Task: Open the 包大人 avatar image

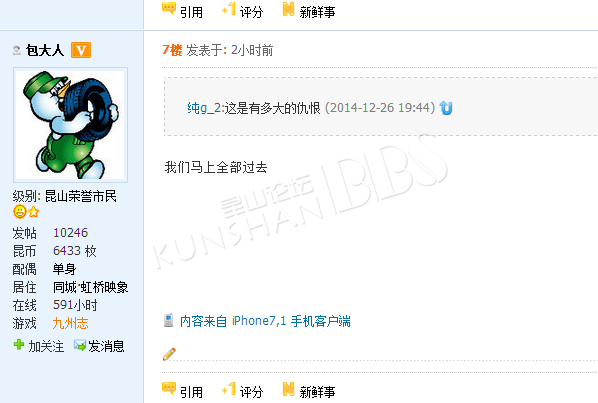Action: (71, 125)
